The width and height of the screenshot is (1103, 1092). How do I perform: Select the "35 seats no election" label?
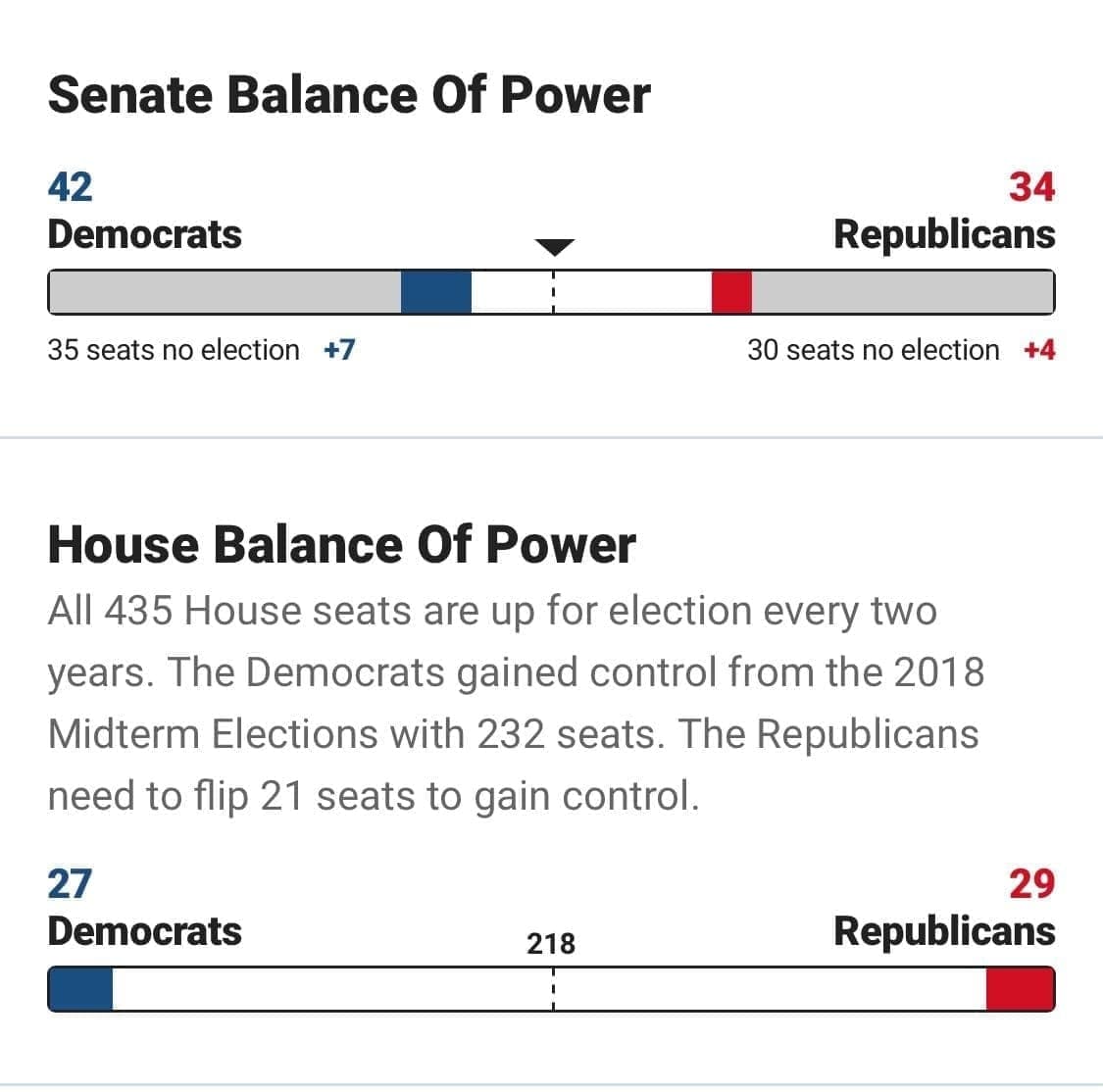pyautogui.click(x=174, y=350)
